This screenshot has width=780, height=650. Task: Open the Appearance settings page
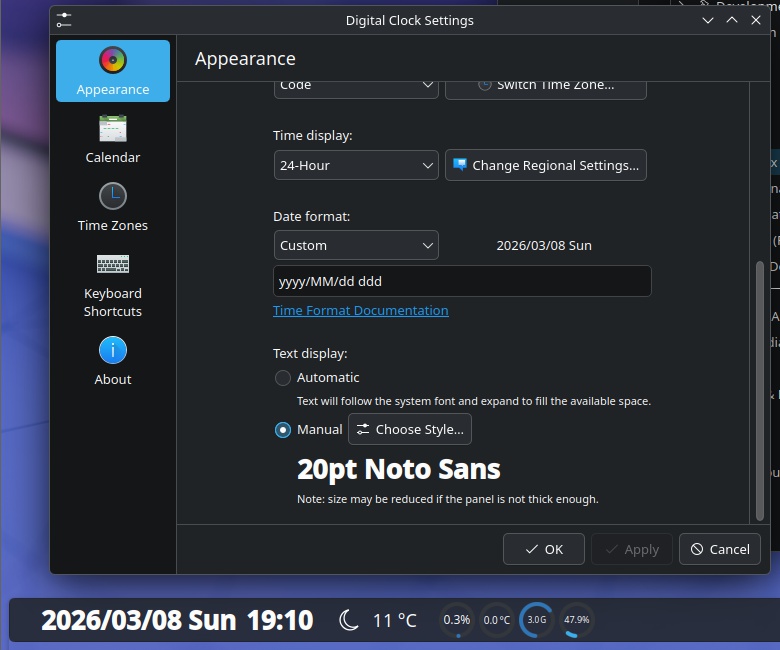(113, 70)
